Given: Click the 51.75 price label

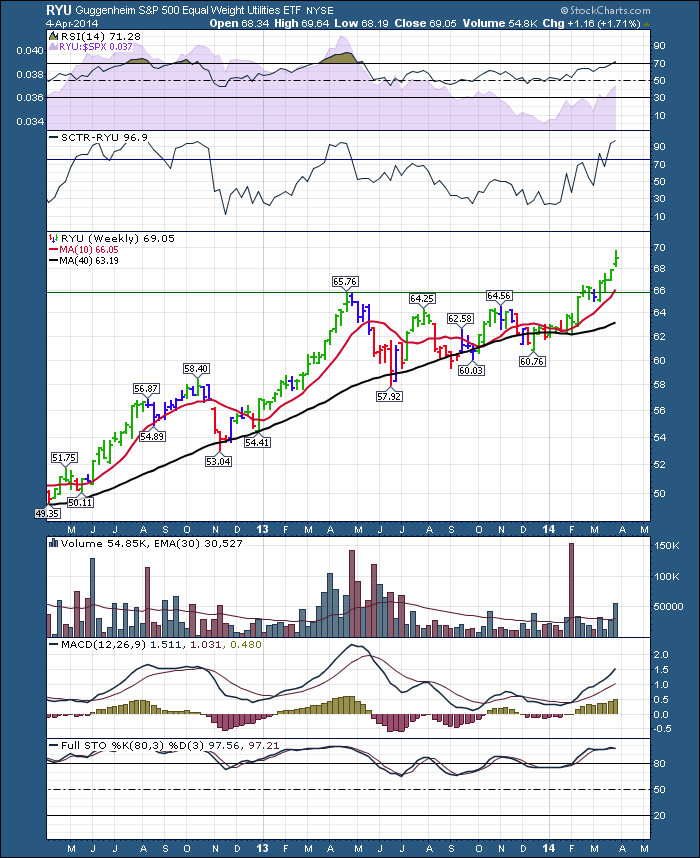Looking at the screenshot, I should (x=64, y=457).
